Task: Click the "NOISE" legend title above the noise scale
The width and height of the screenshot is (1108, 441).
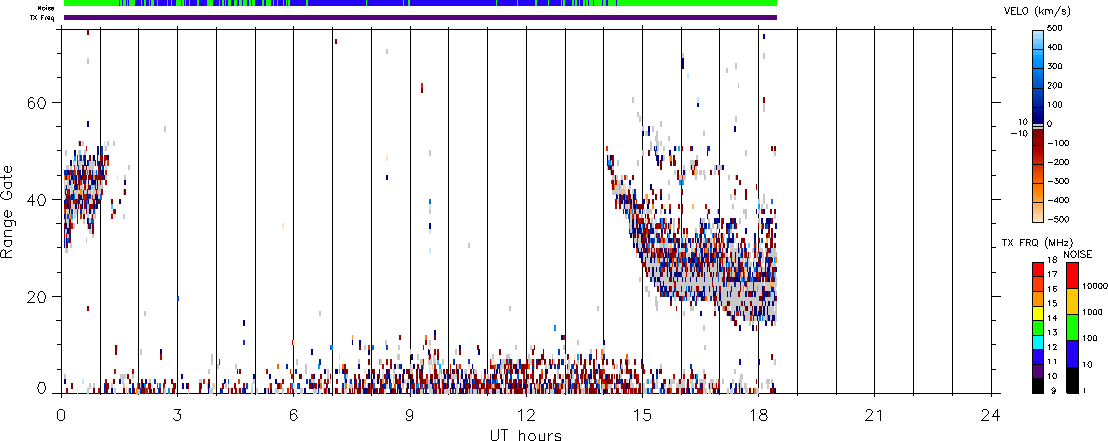Action: coord(1077,253)
